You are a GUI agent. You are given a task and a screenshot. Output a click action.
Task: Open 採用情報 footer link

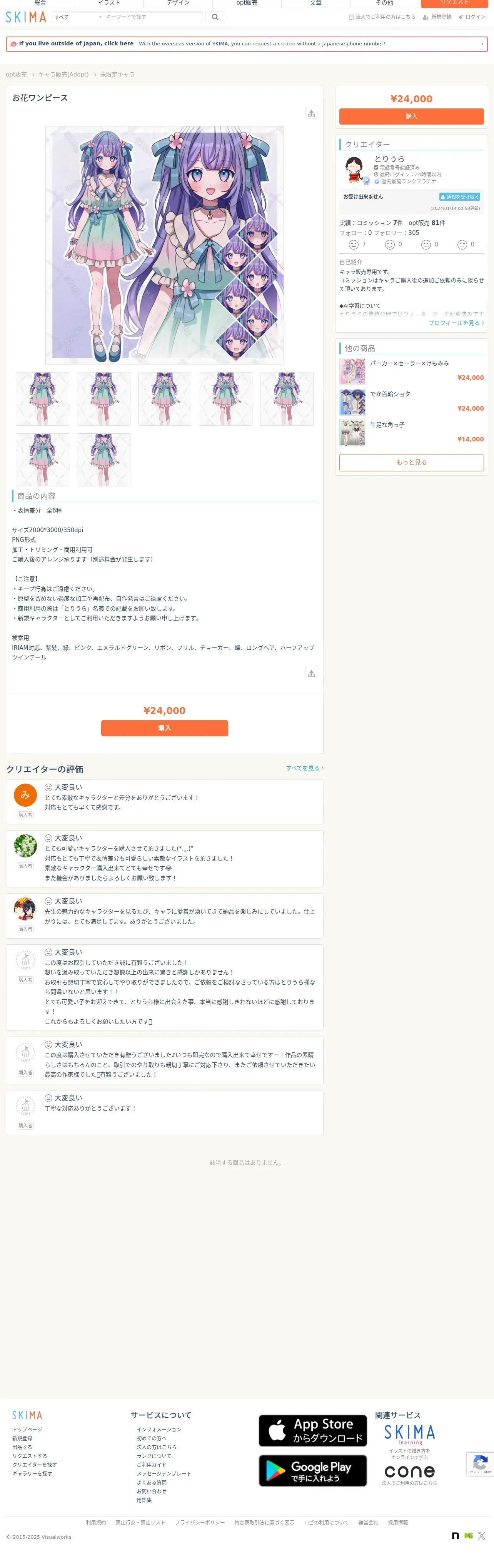[398, 1522]
